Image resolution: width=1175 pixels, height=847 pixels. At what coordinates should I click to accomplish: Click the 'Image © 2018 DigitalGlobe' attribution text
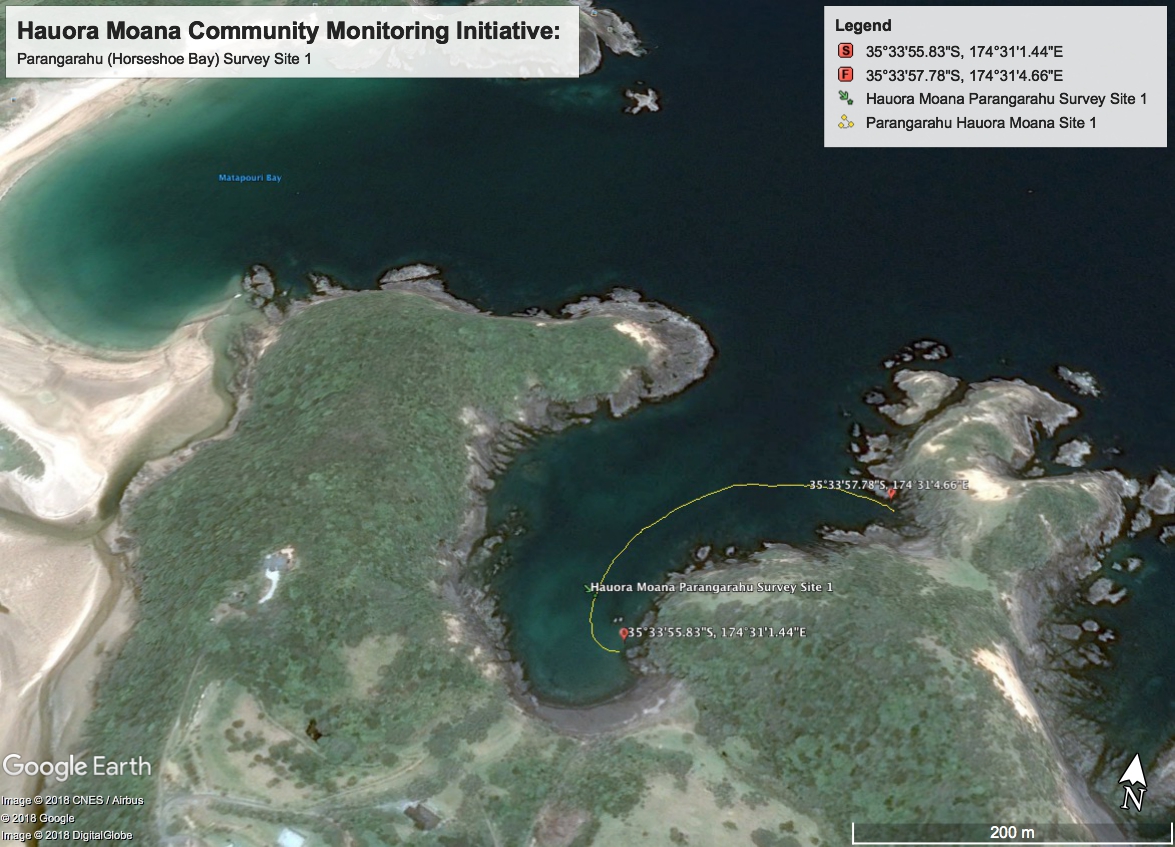67,835
